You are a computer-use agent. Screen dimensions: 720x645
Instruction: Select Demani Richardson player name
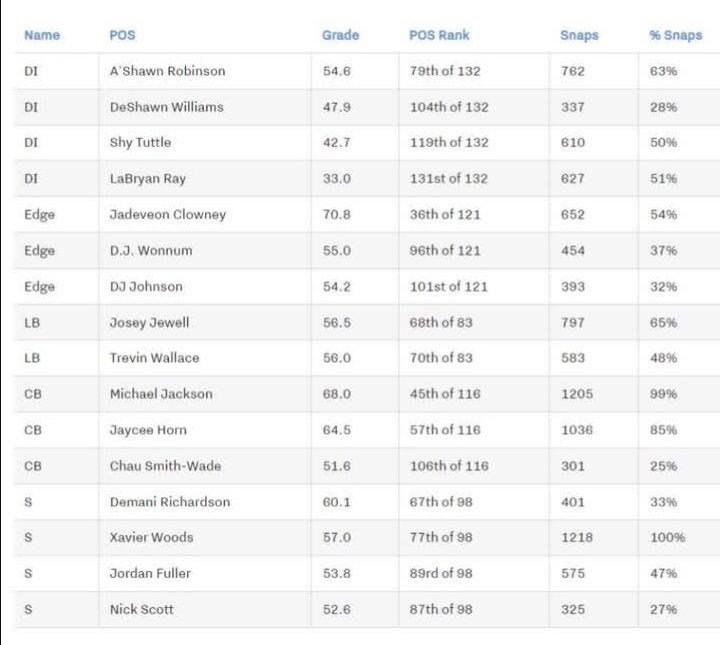169,501
